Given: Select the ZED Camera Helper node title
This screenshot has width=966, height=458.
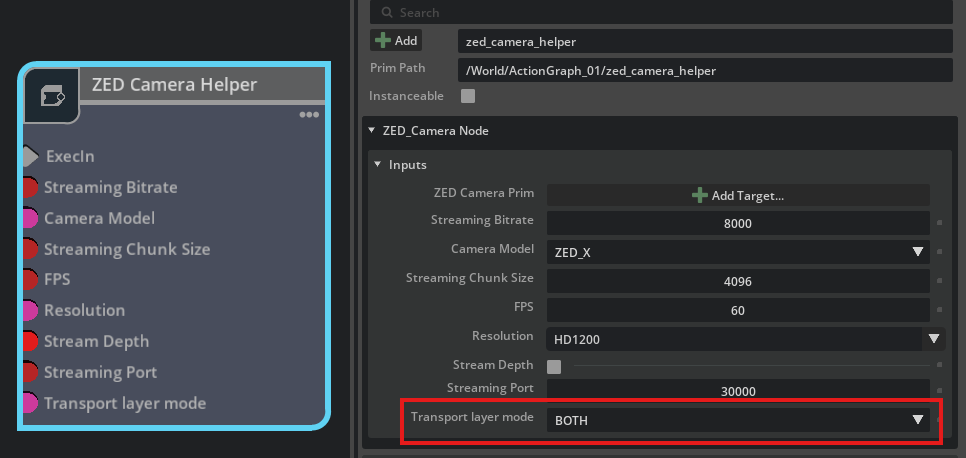Looking at the screenshot, I should [174, 84].
